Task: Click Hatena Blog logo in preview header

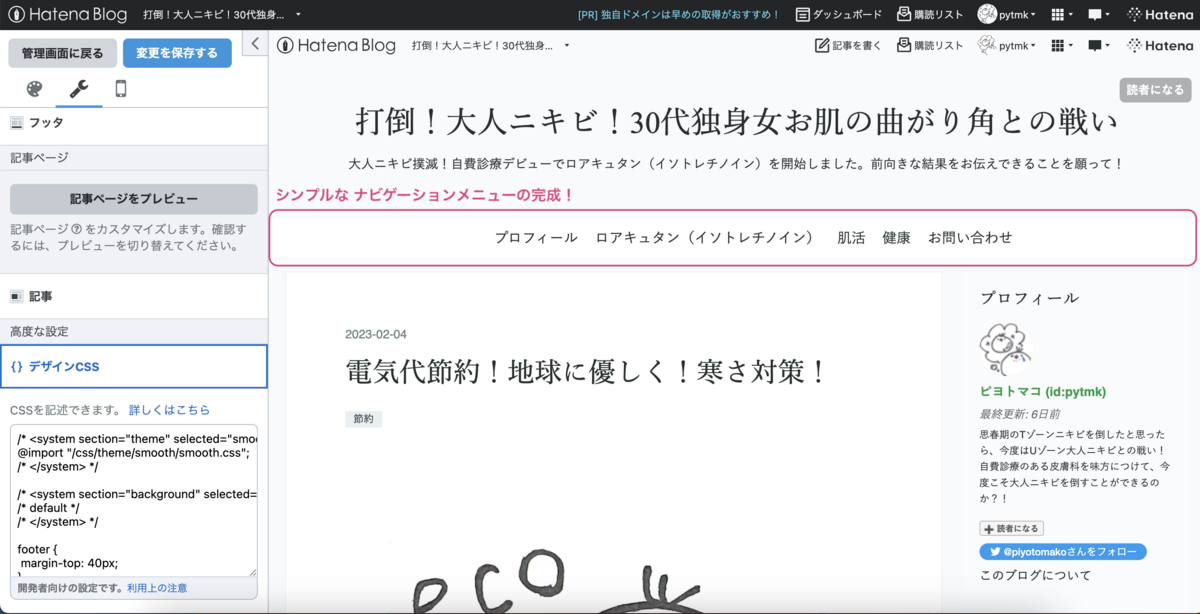Action: click(336, 45)
